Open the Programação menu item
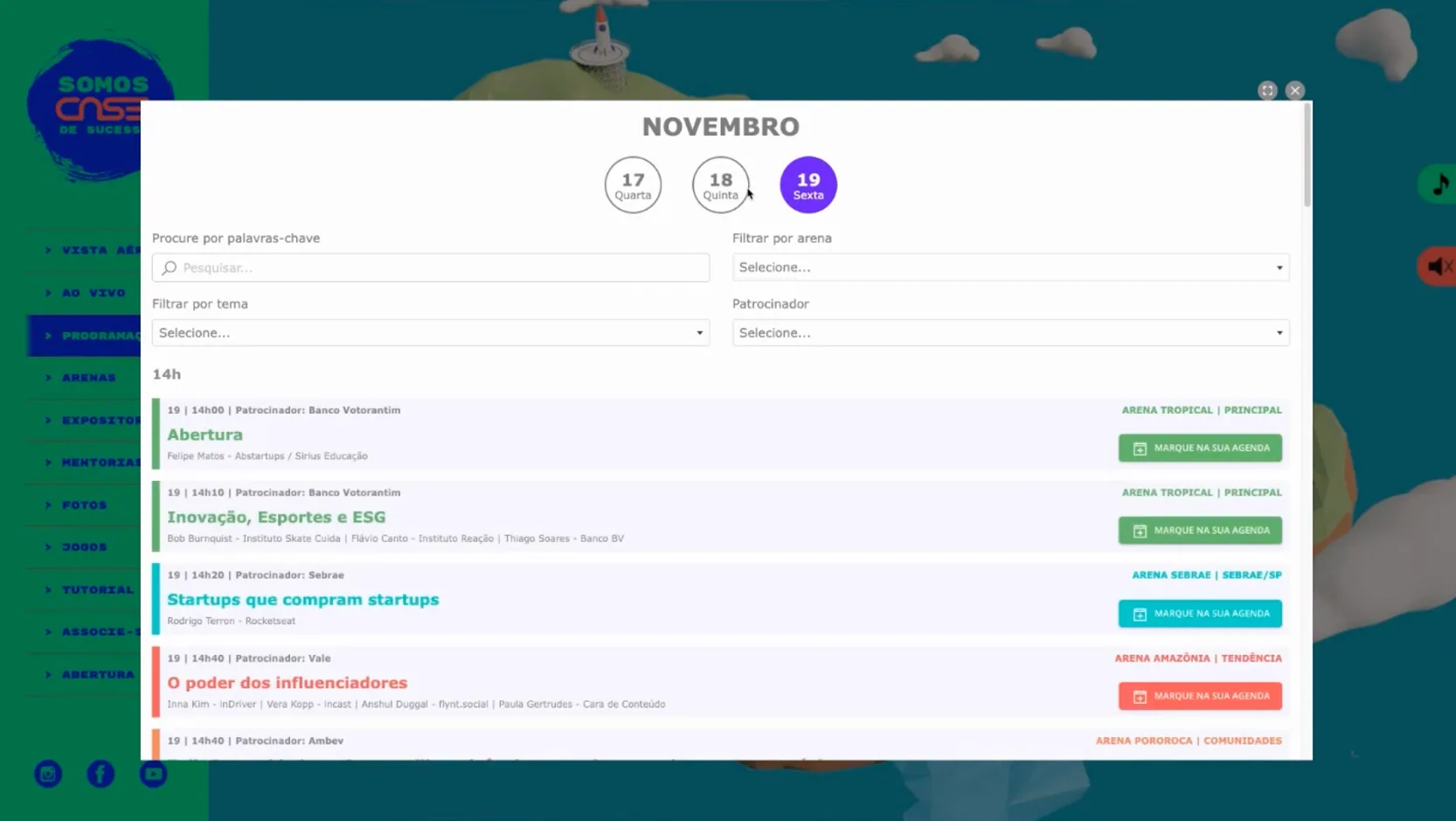 coord(86,336)
